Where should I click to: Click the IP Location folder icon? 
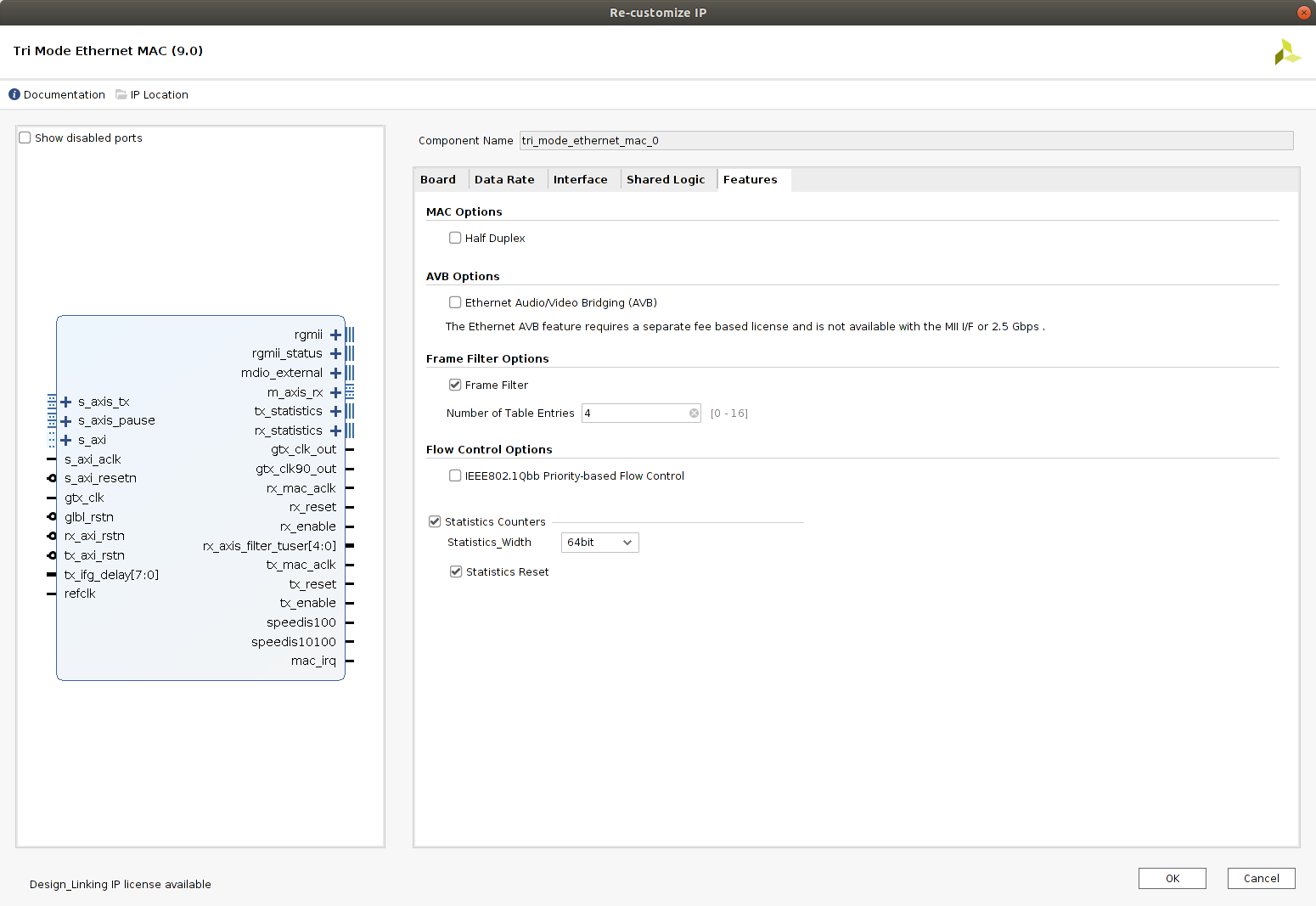click(121, 94)
